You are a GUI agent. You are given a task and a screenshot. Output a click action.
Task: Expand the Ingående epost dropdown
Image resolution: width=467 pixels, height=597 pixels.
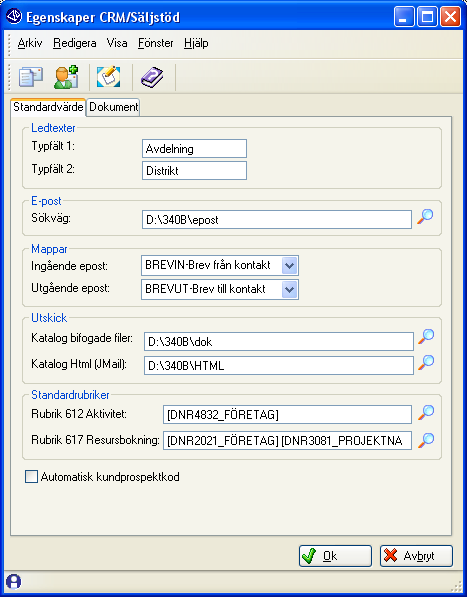(290, 265)
